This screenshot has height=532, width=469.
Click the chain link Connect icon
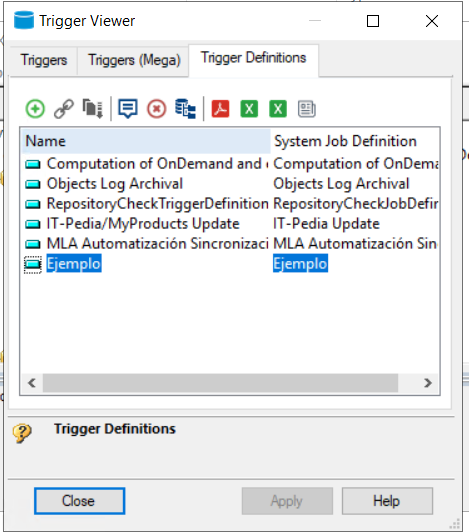tap(64, 109)
